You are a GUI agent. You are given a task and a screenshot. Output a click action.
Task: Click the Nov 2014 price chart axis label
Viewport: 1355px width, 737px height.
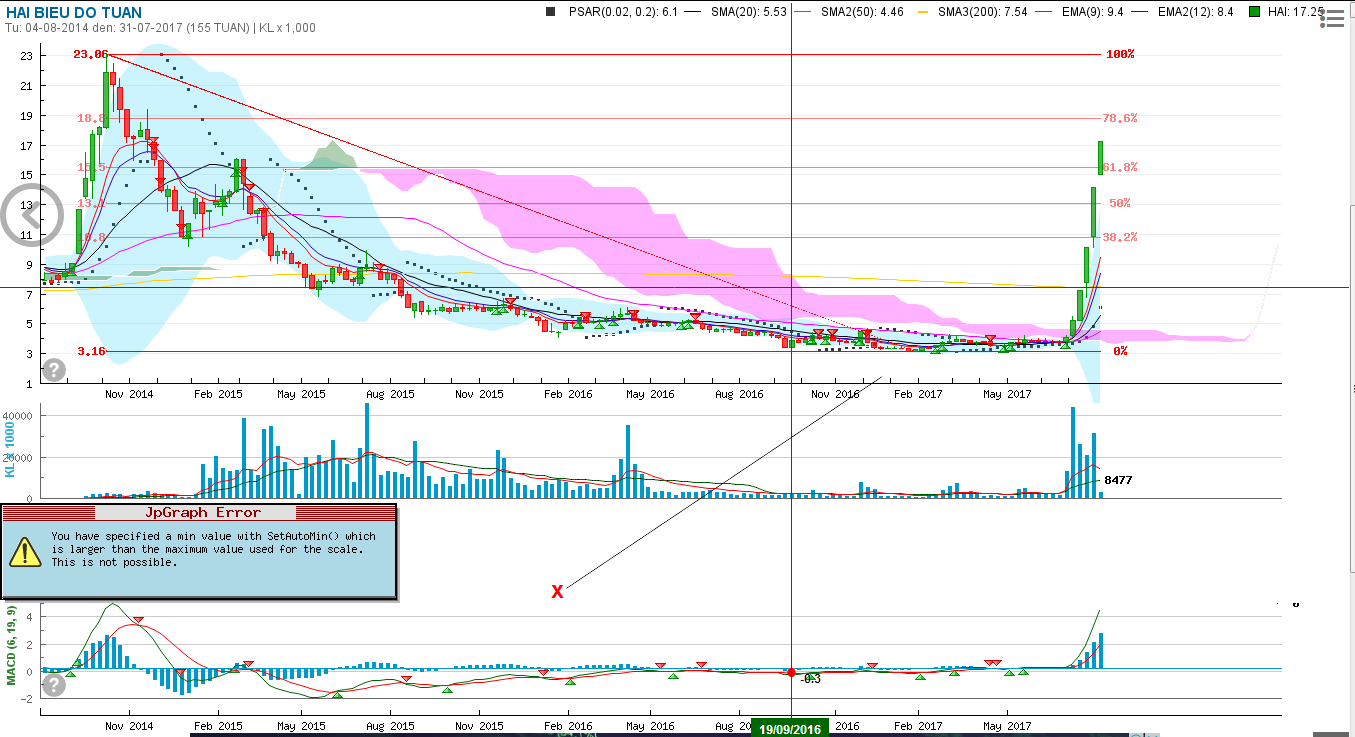[x=128, y=394]
